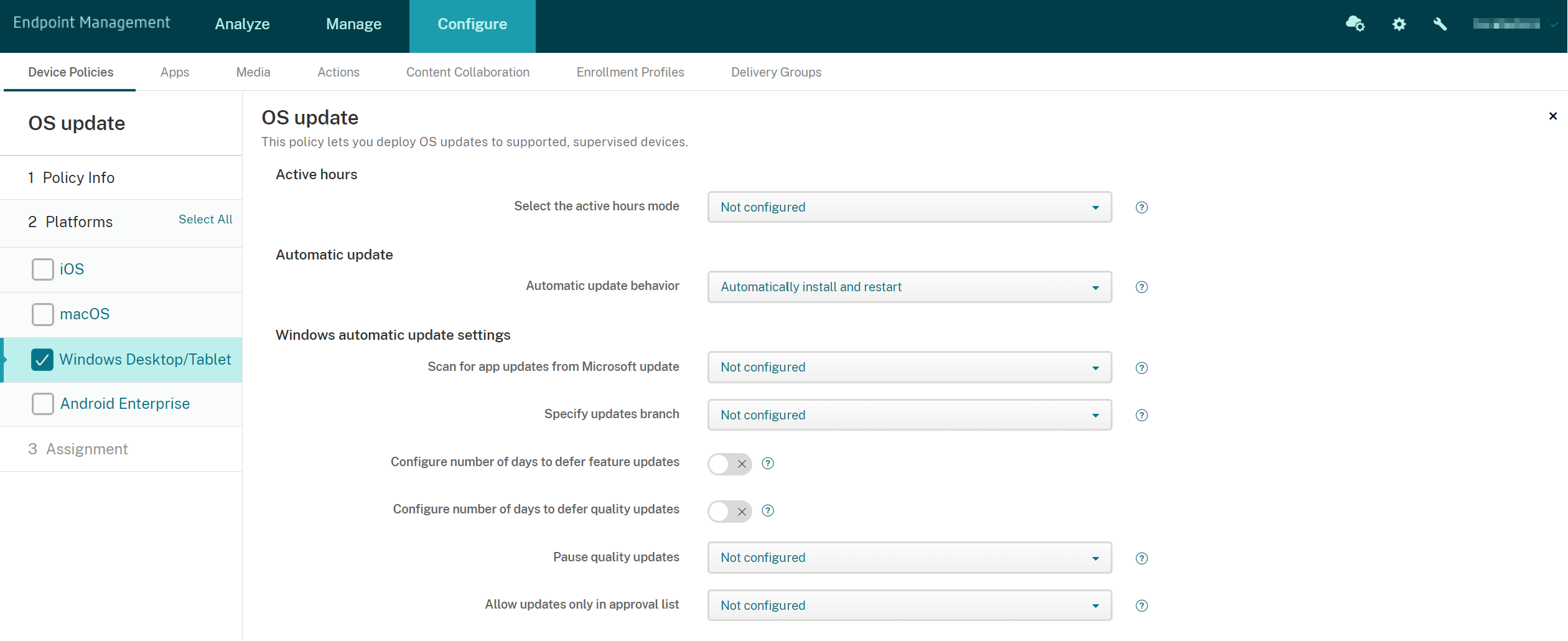Click the wrench troubleshooting icon
The image size is (1568, 641).
click(1440, 24)
